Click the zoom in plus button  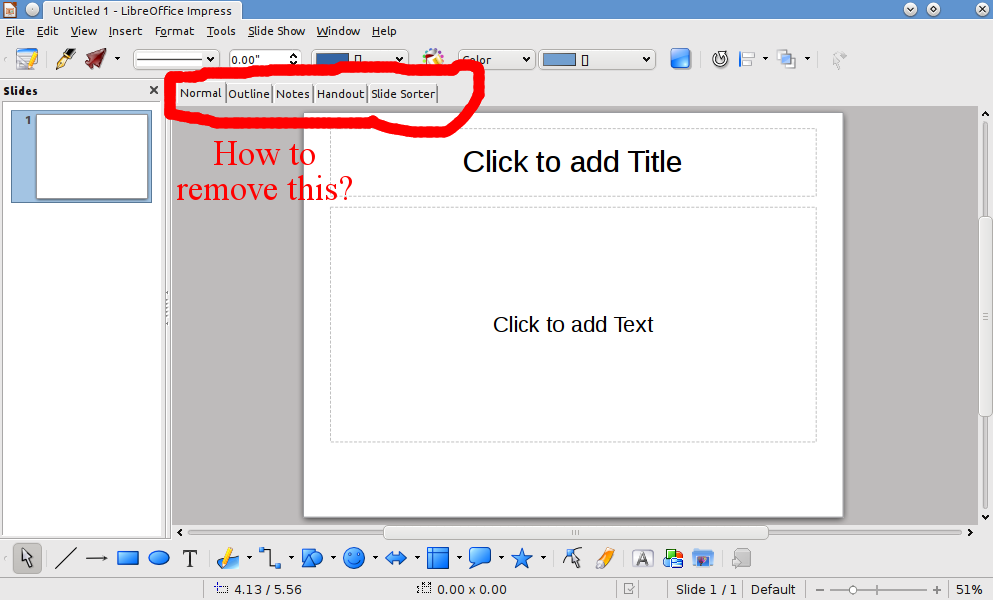937,590
